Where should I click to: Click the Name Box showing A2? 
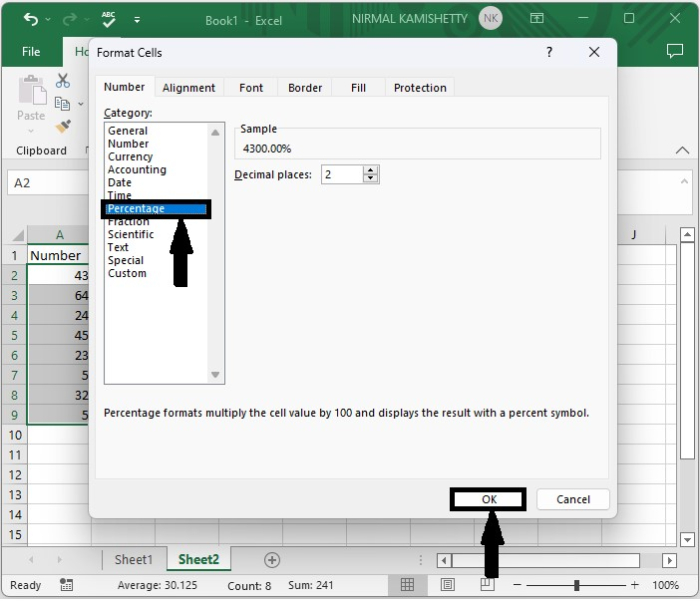coord(48,183)
